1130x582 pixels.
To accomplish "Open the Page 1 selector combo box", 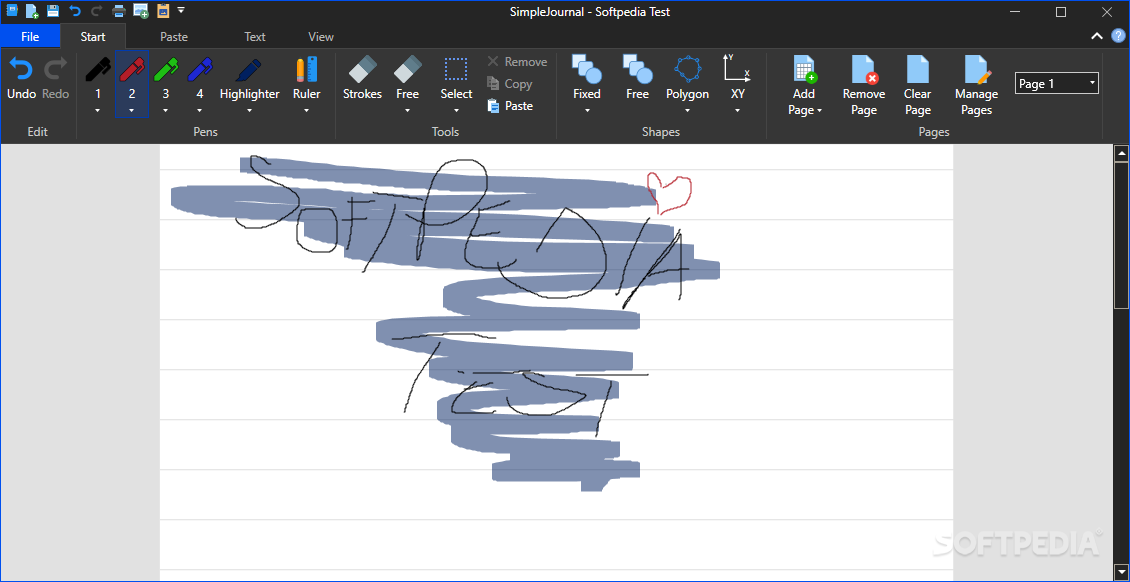I will pos(1056,84).
